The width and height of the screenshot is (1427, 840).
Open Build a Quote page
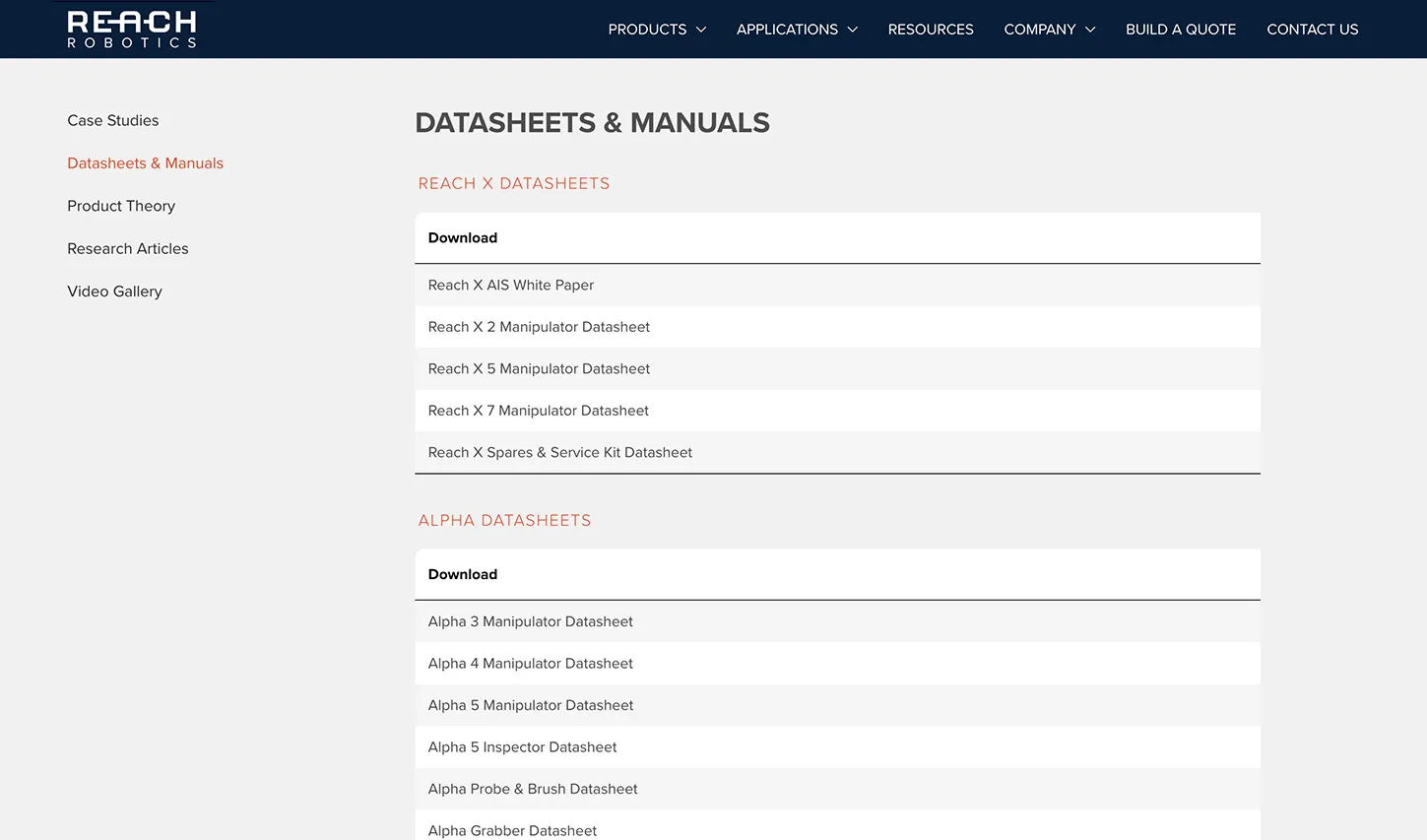pyautogui.click(x=1181, y=30)
